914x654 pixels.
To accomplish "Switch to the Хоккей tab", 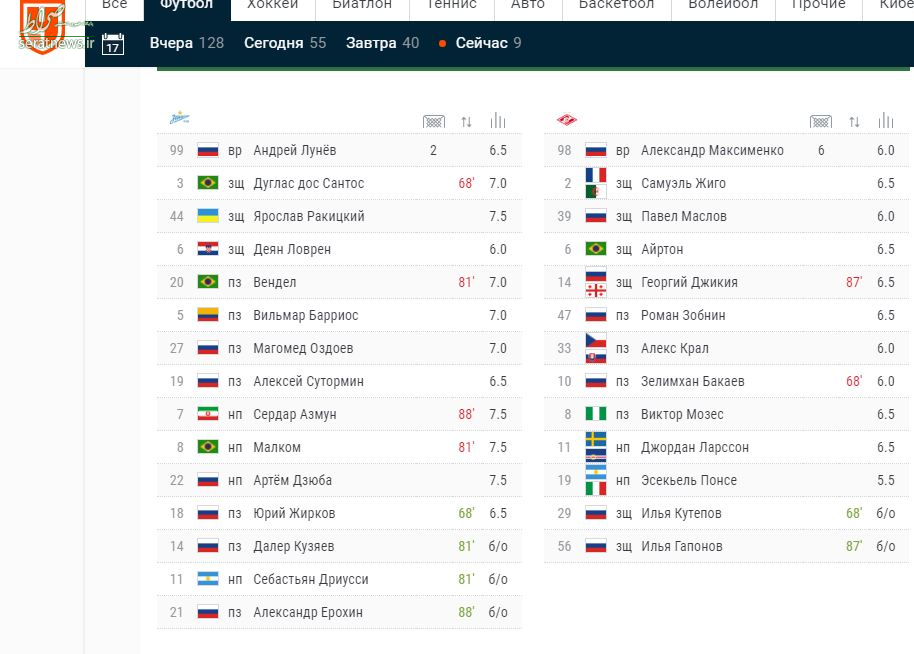I will tap(272, 5).
